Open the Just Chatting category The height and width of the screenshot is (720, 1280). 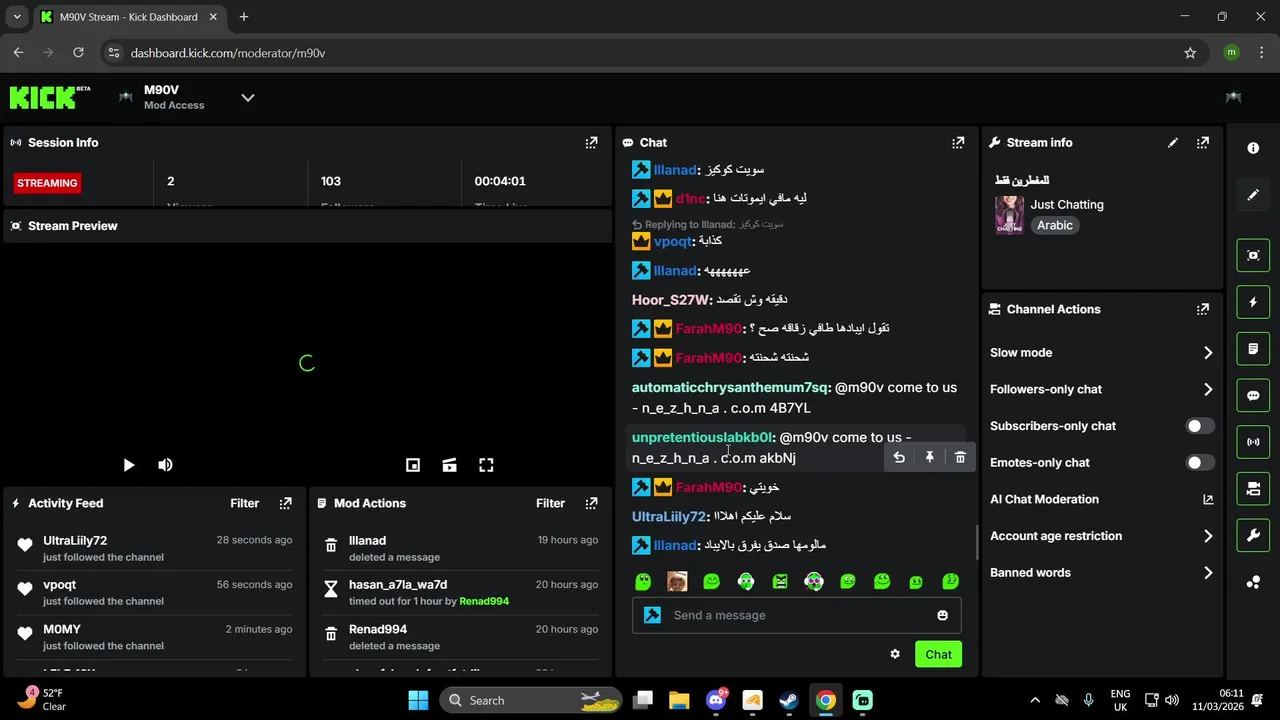[1067, 205]
